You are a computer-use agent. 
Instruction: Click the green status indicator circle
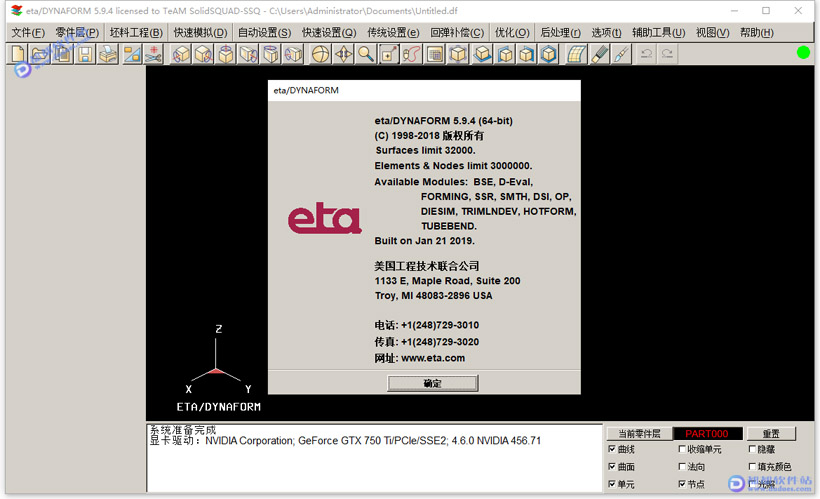click(x=803, y=52)
